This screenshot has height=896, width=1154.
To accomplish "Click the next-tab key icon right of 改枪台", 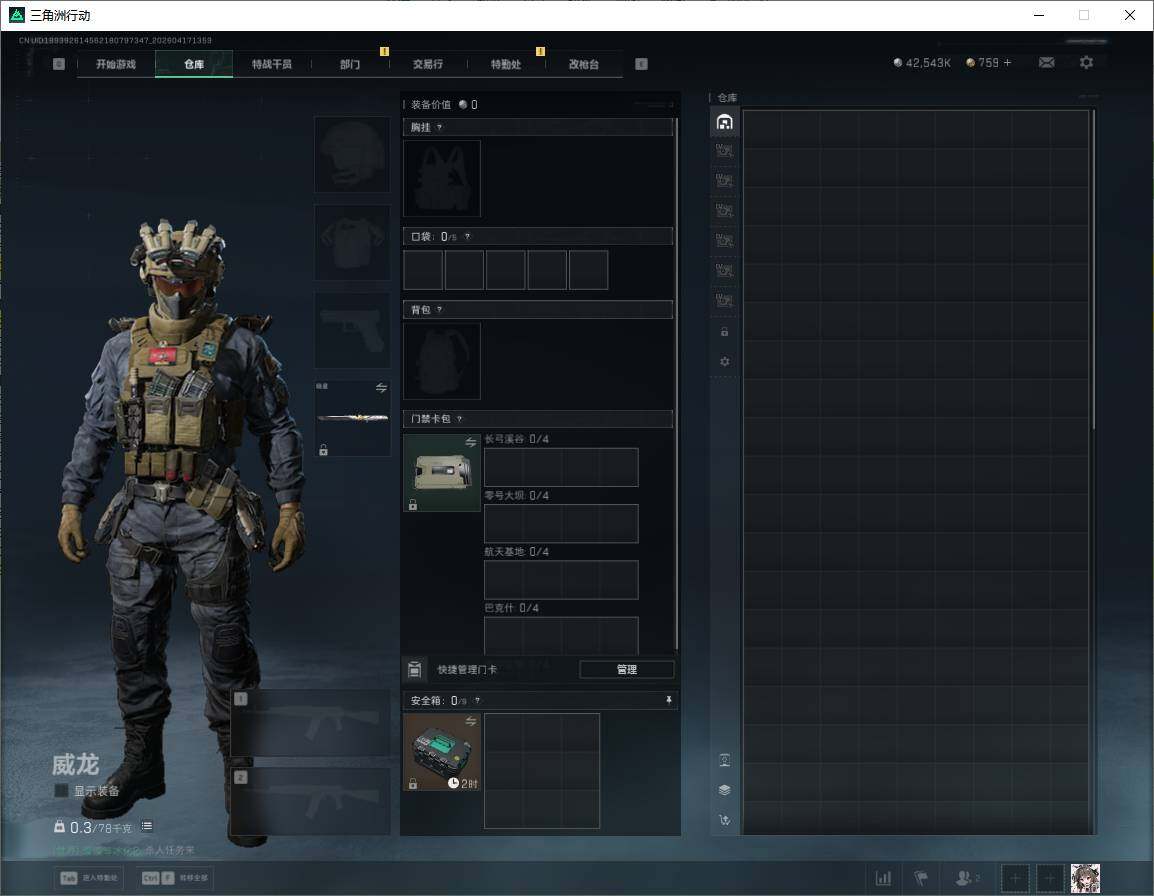I will pos(641,64).
